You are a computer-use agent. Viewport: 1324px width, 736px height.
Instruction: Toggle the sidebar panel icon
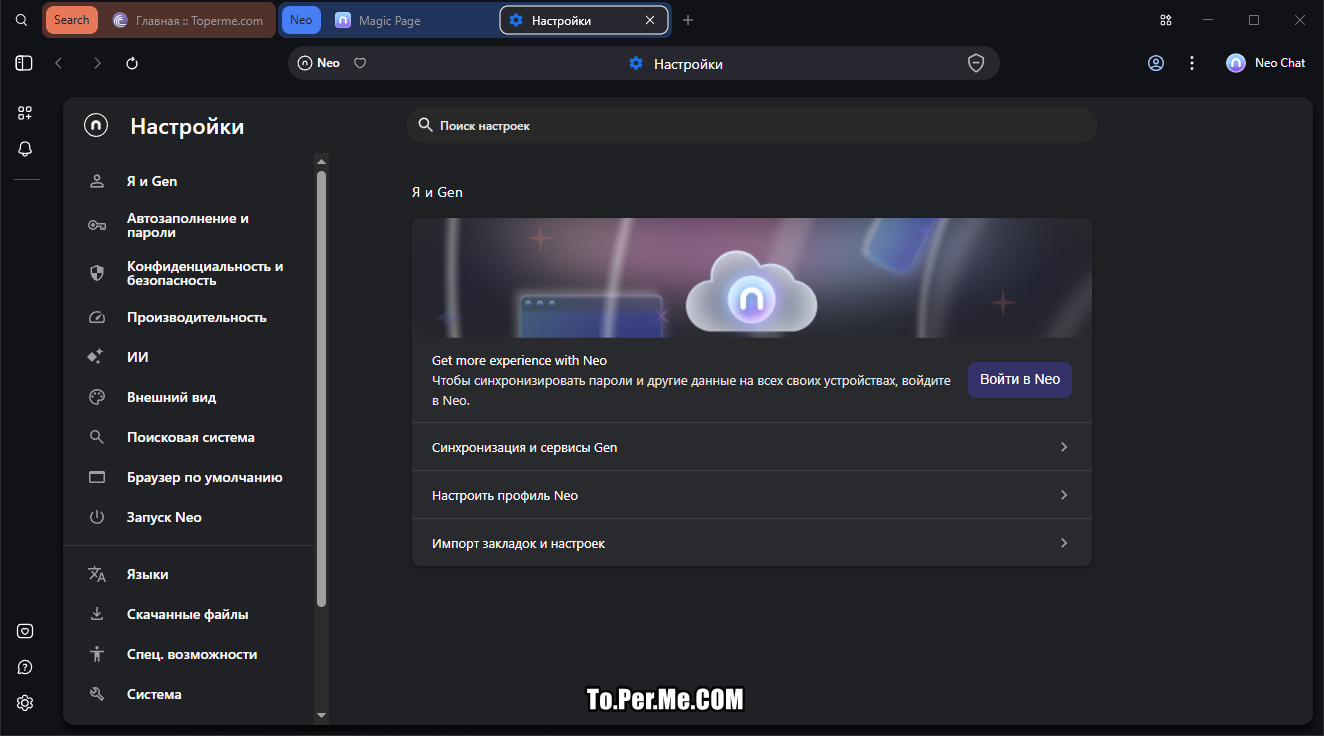24,63
